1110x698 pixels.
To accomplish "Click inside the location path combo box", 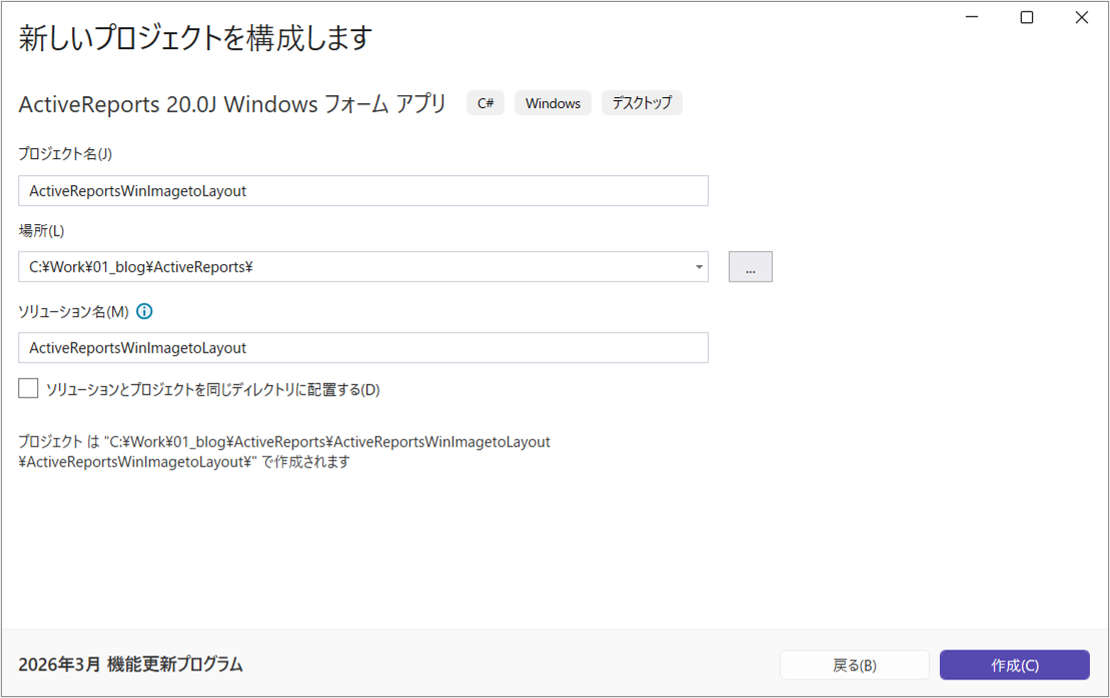I will (350, 267).
